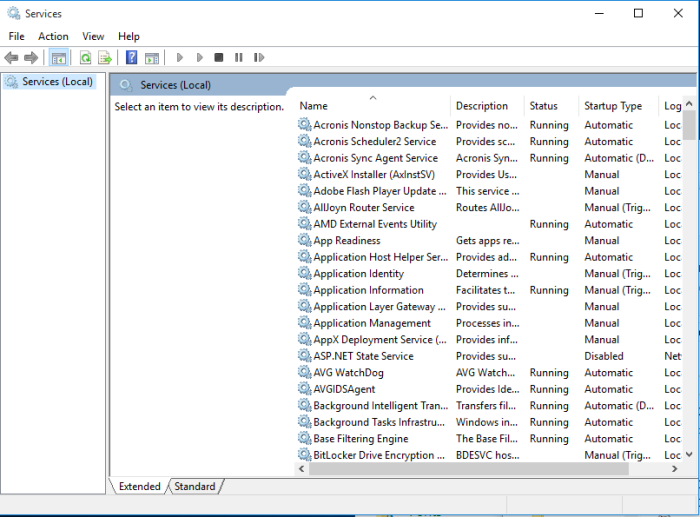Open the Help menu
The image size is (700, 517).
click(x=129, y=36)
